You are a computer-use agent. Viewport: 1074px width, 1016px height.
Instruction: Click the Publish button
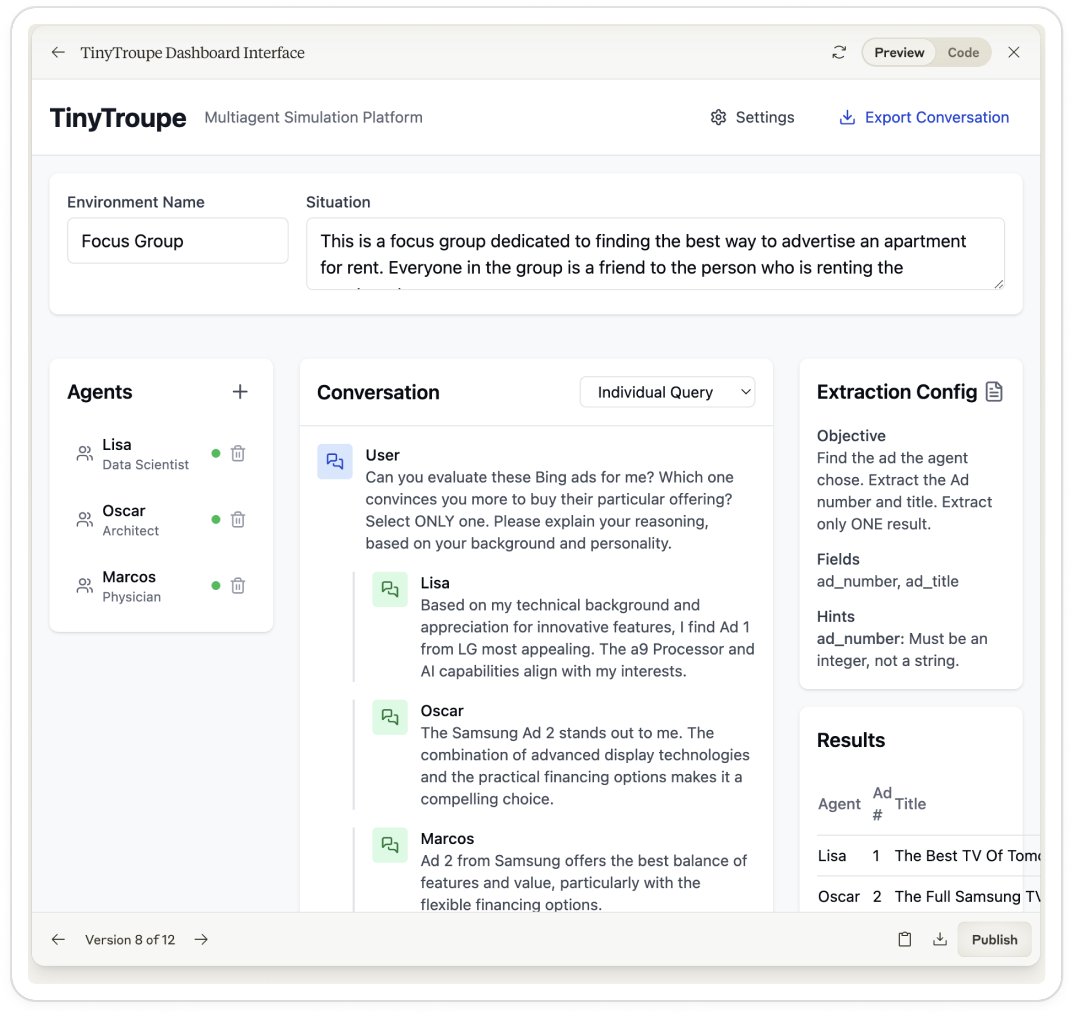click(x=995, y=939)
